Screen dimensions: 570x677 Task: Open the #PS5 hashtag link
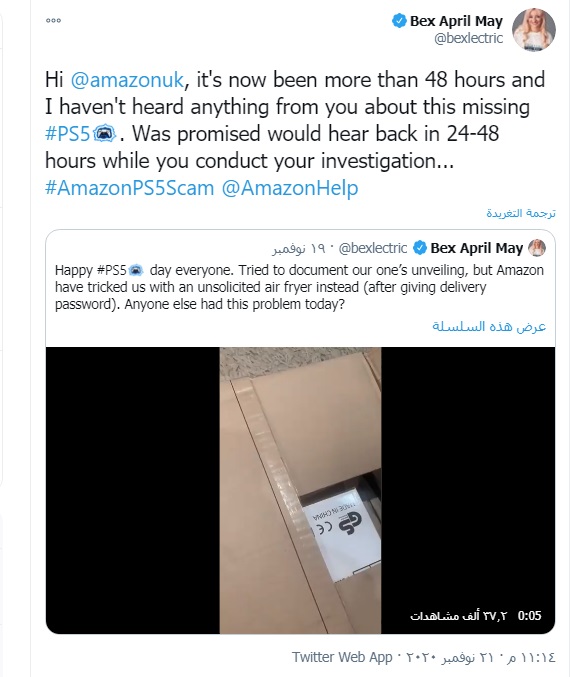pyautogui.click(x=67, y=133)
